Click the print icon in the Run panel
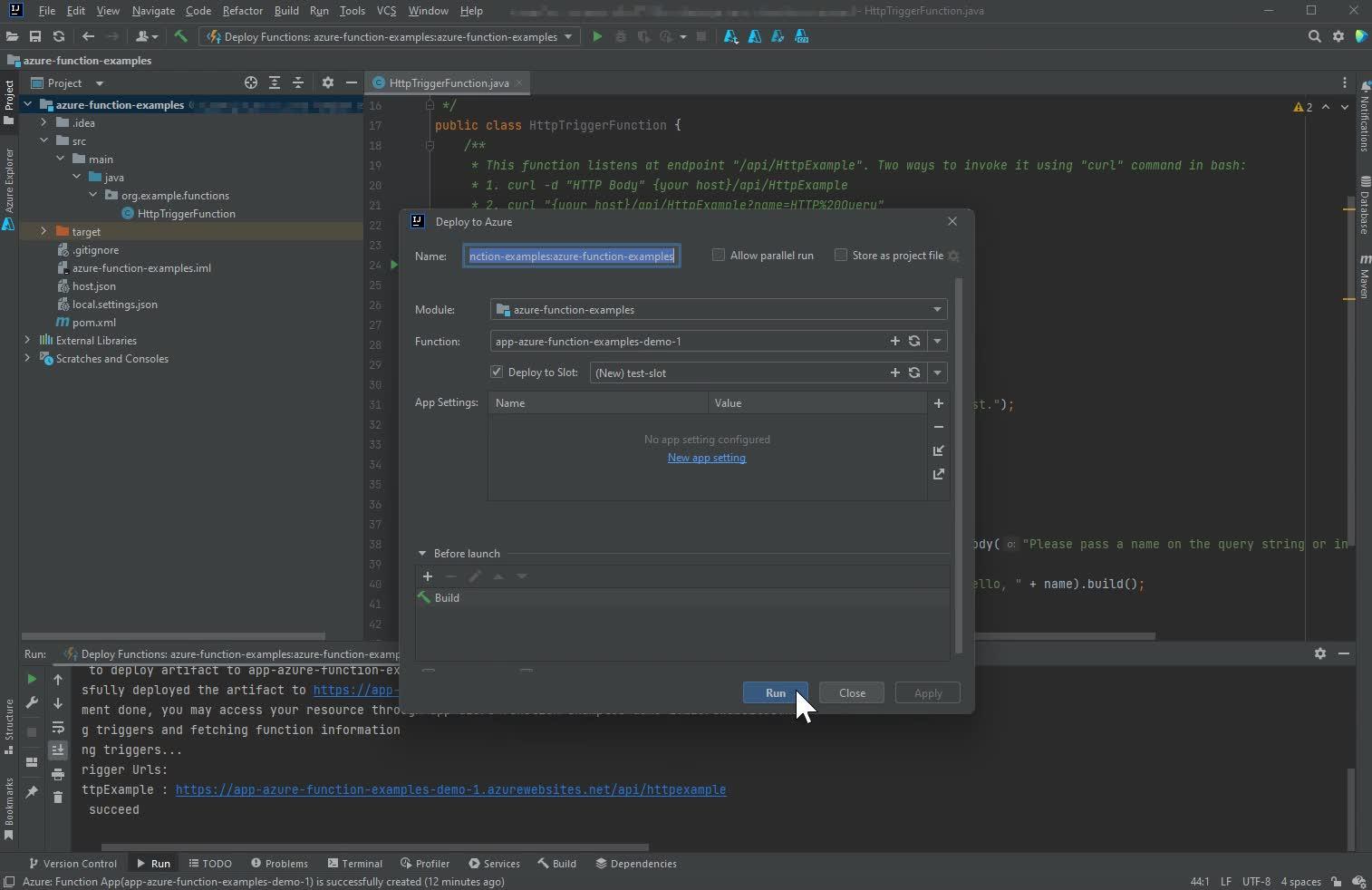1372x890 pixels. point(58,774)
